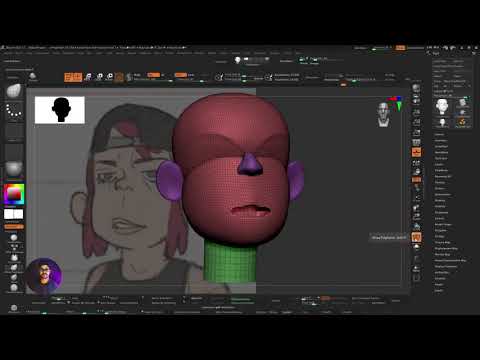480x360 pixels.
Task: Click the Focal Shift circle icon in top shelf
Action: click(x=219, y=77)
